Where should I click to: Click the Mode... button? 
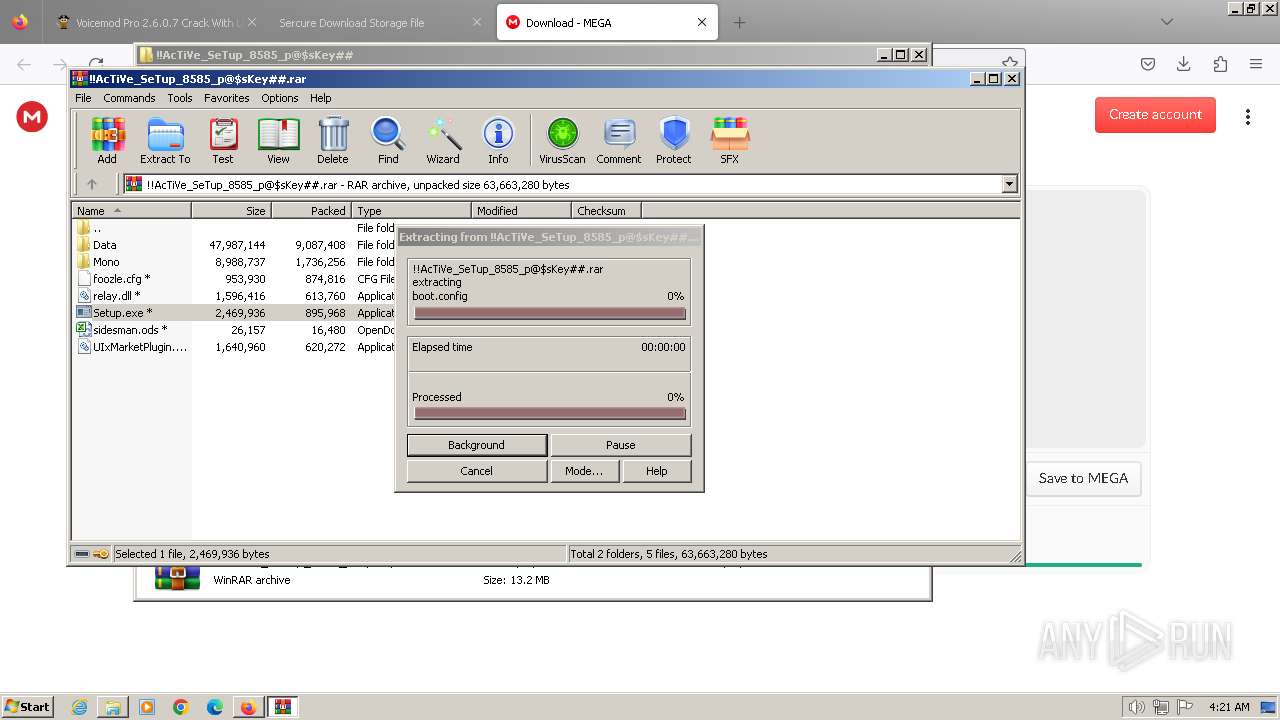click(x=584, y=471)
